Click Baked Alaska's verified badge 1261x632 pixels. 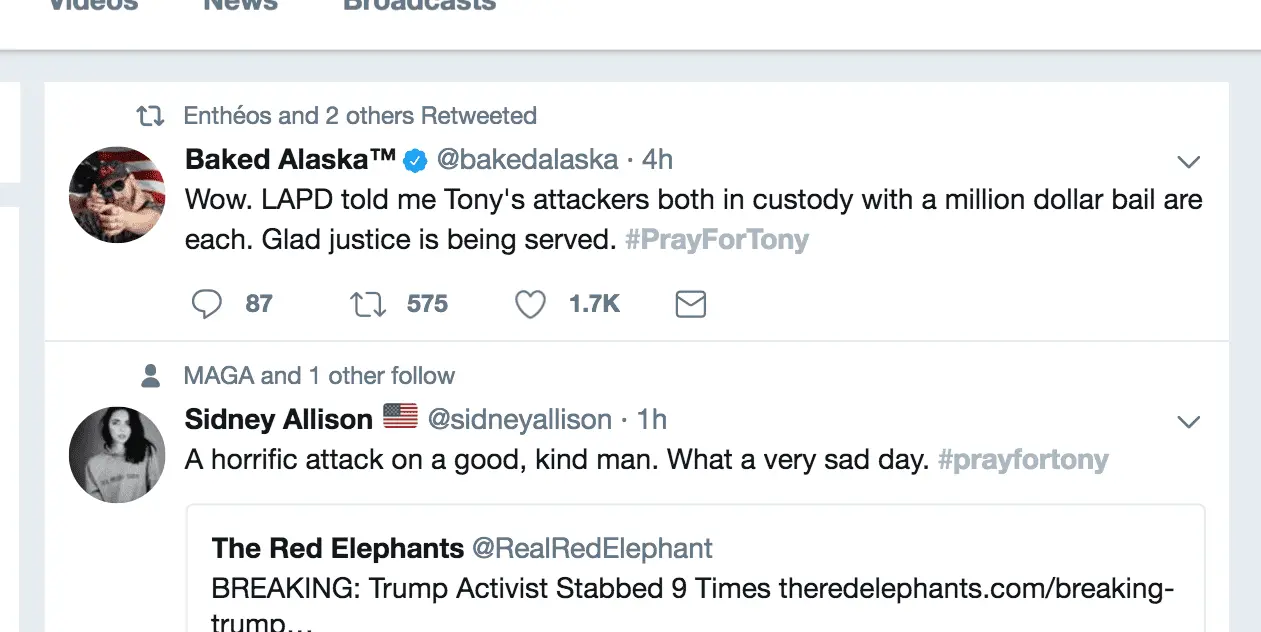[x=415, y=160]
